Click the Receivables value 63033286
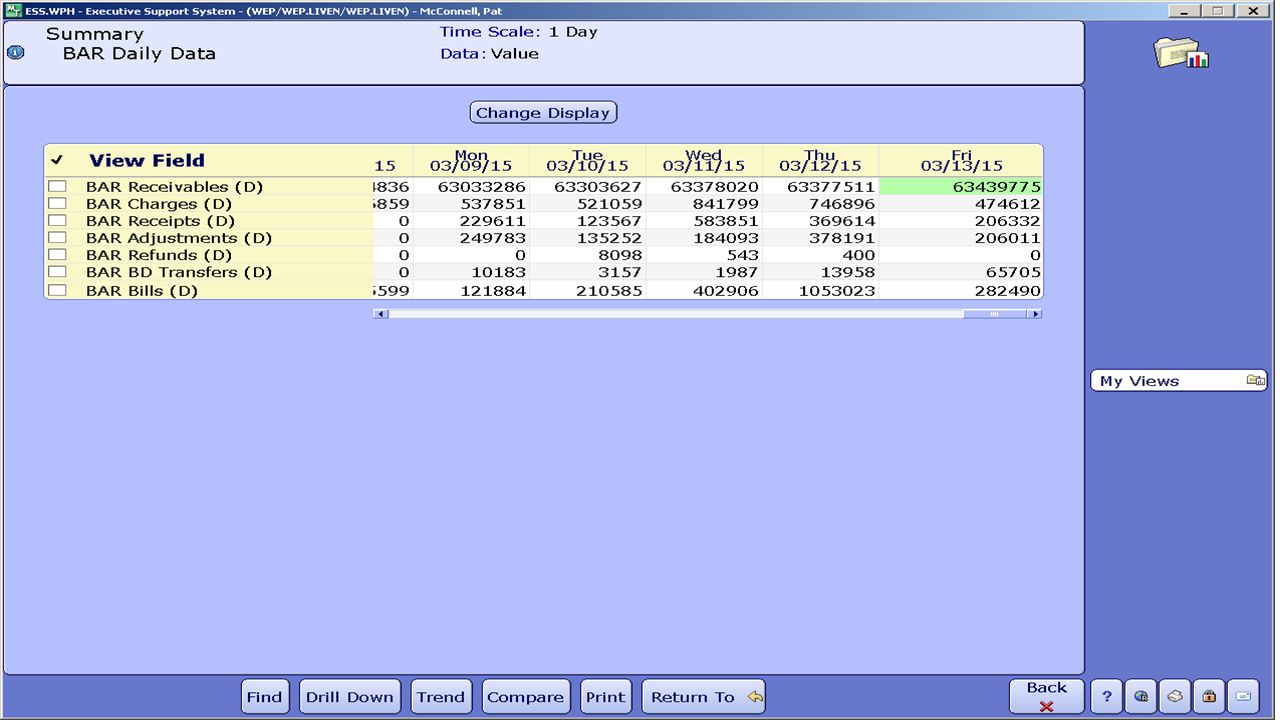This screenshot has height=720, width=1280. click(481, 187)
